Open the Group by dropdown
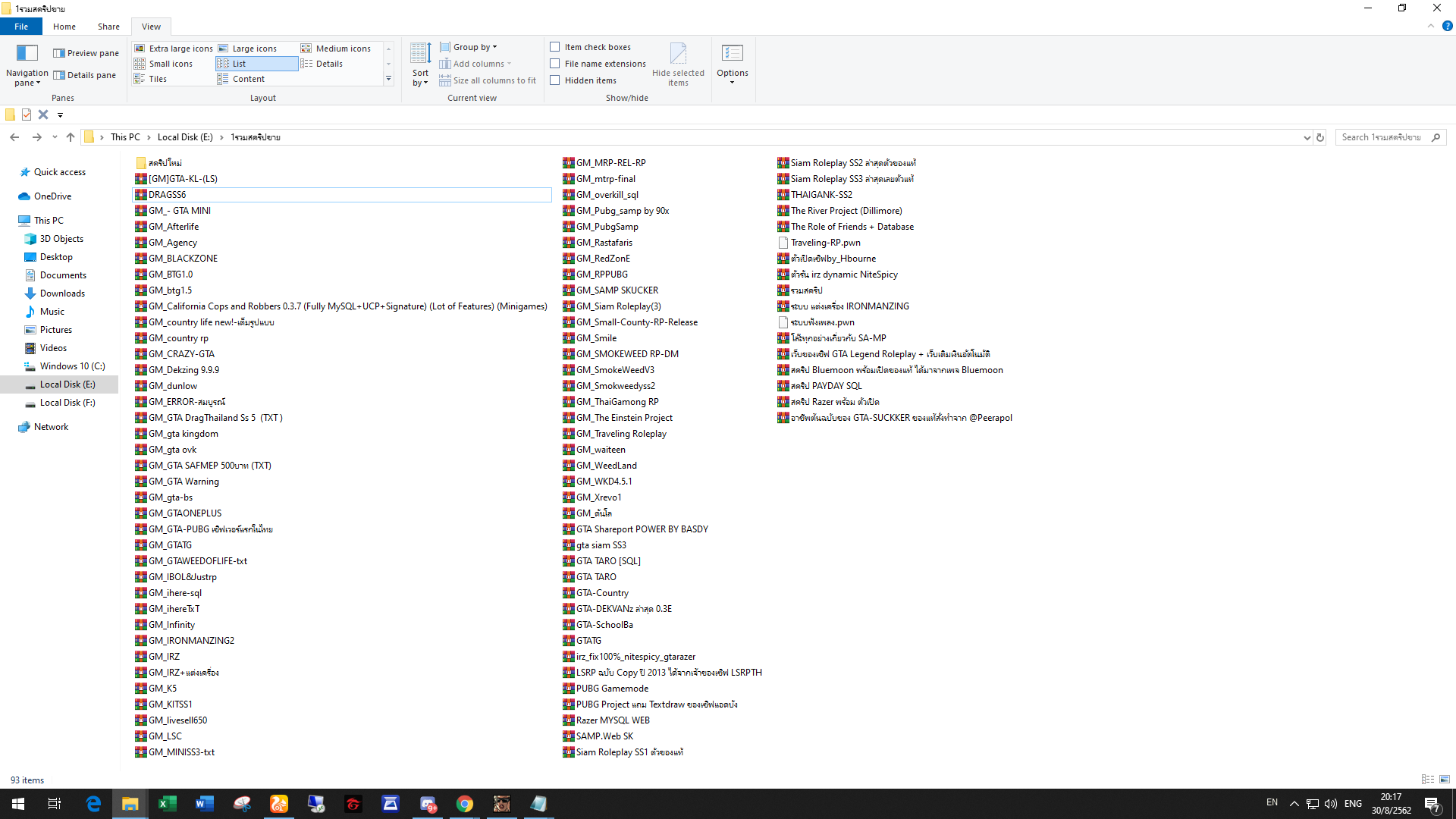1456x819 pixels. pos(469,47)
